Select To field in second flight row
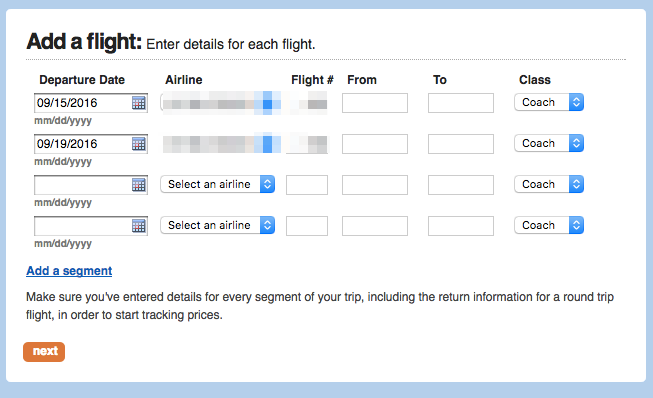 461,144
